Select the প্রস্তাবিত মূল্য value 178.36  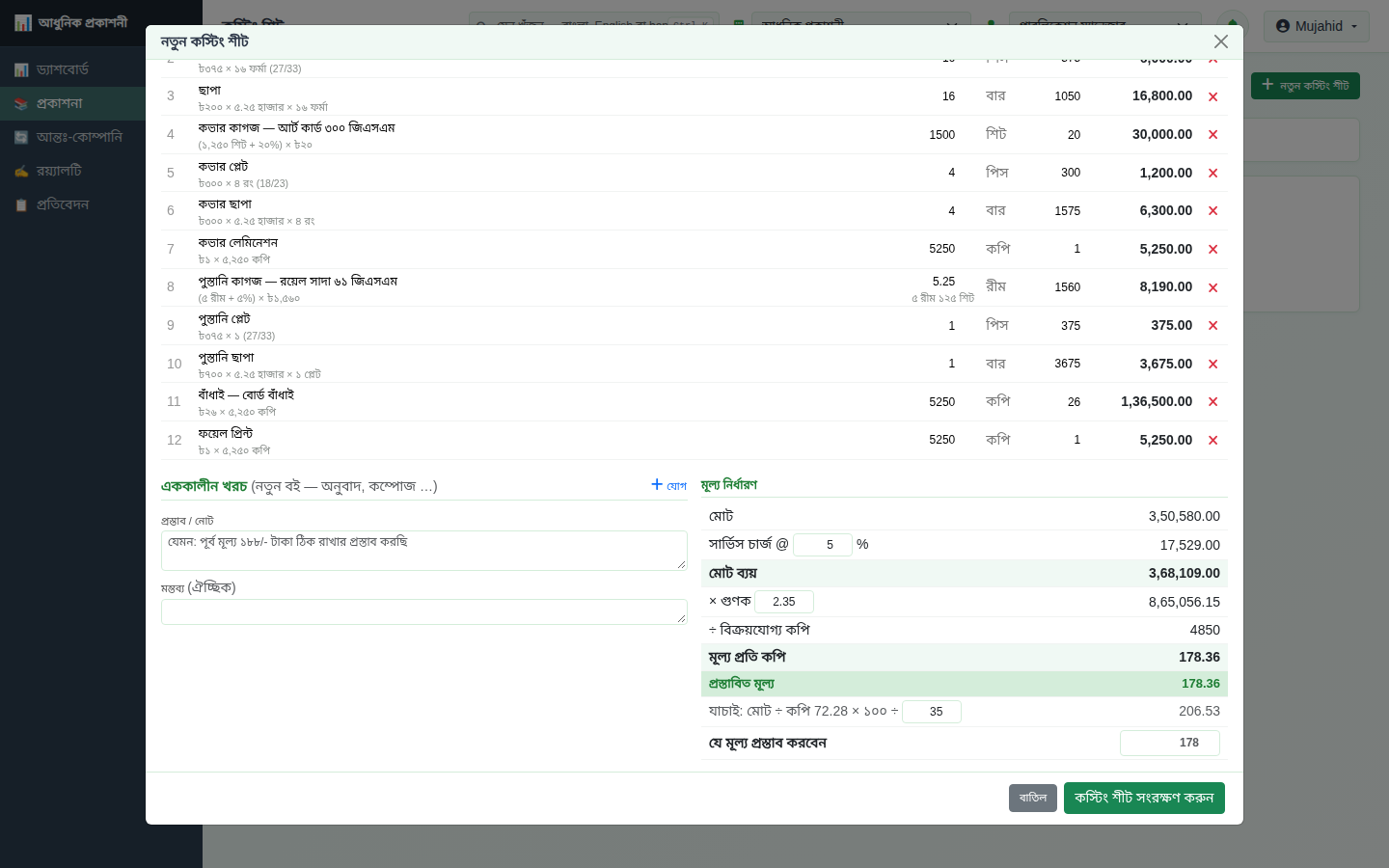coord(1201,684)
